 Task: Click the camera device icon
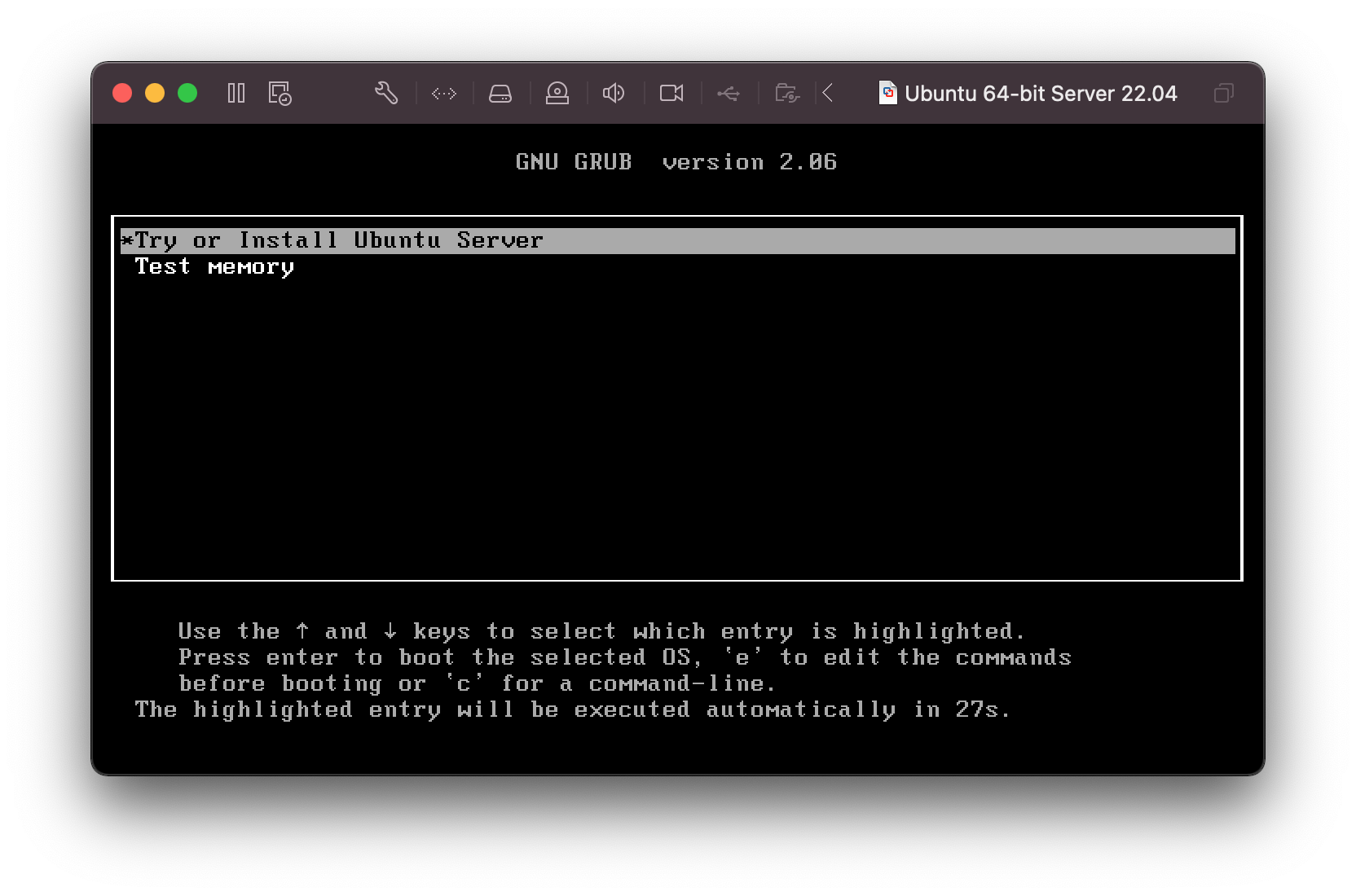pos(671,93)
